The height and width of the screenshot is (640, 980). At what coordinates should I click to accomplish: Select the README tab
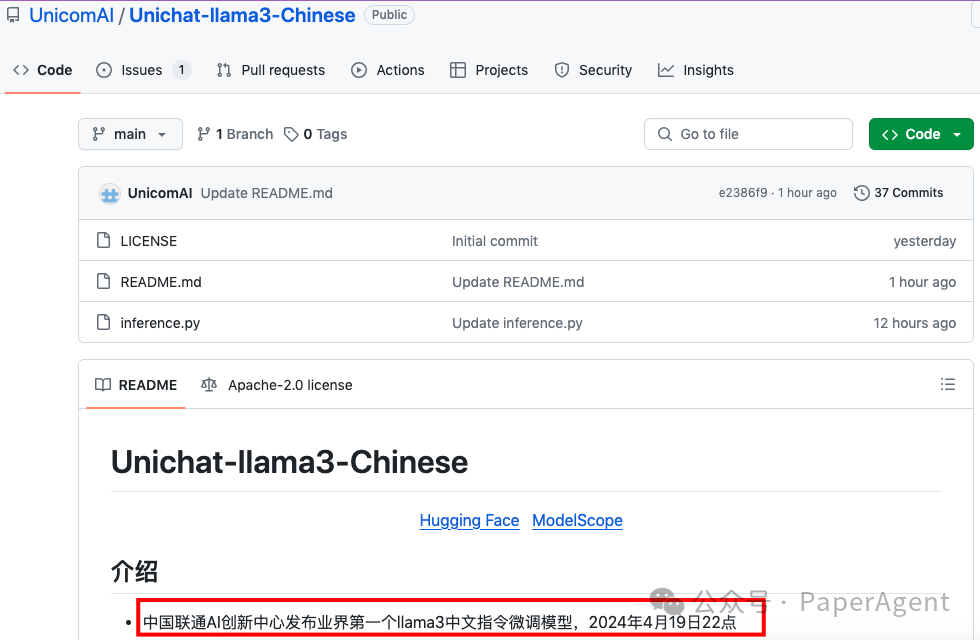point(136,385)
